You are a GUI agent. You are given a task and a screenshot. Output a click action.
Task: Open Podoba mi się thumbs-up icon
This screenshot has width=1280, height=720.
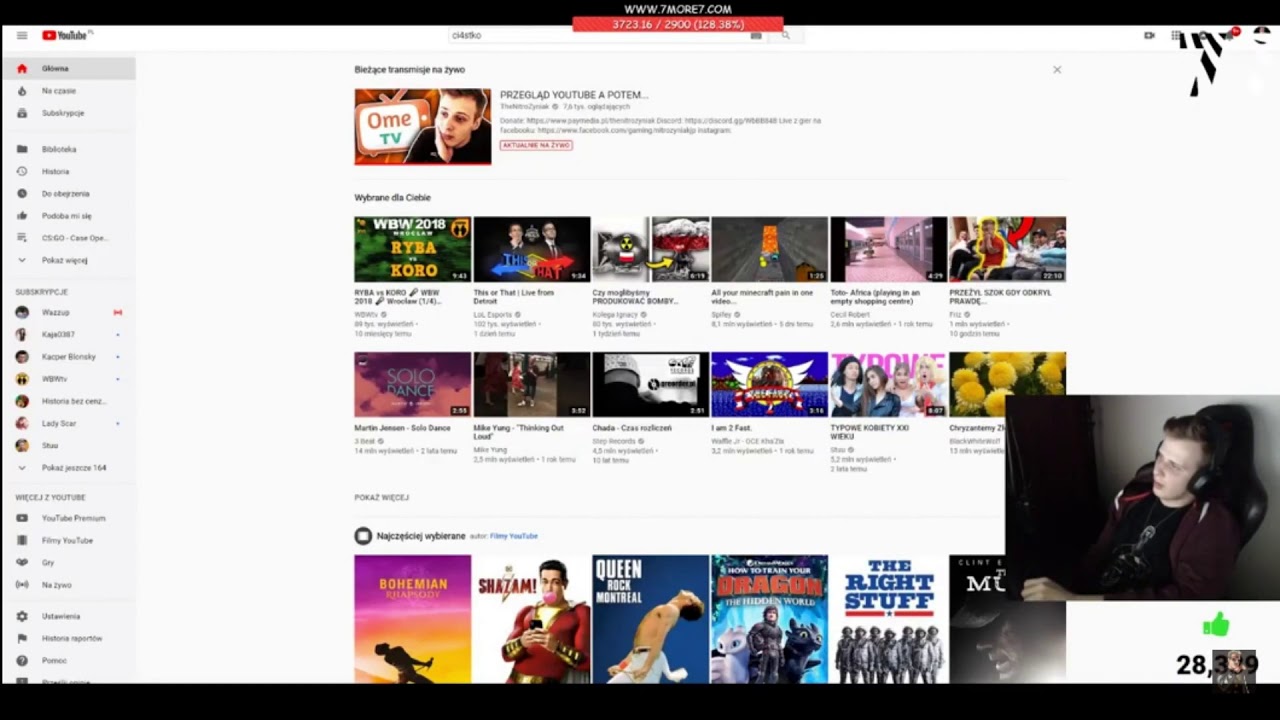pos(22,215)
